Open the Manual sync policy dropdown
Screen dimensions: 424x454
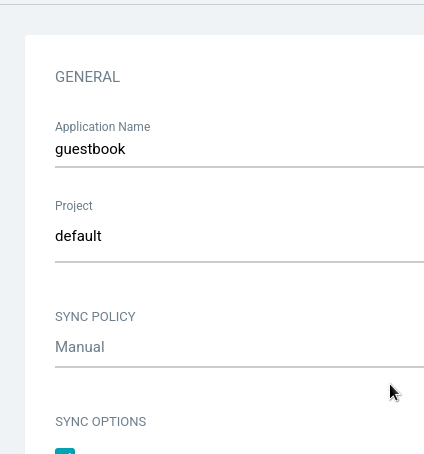(x=239, y=347)
